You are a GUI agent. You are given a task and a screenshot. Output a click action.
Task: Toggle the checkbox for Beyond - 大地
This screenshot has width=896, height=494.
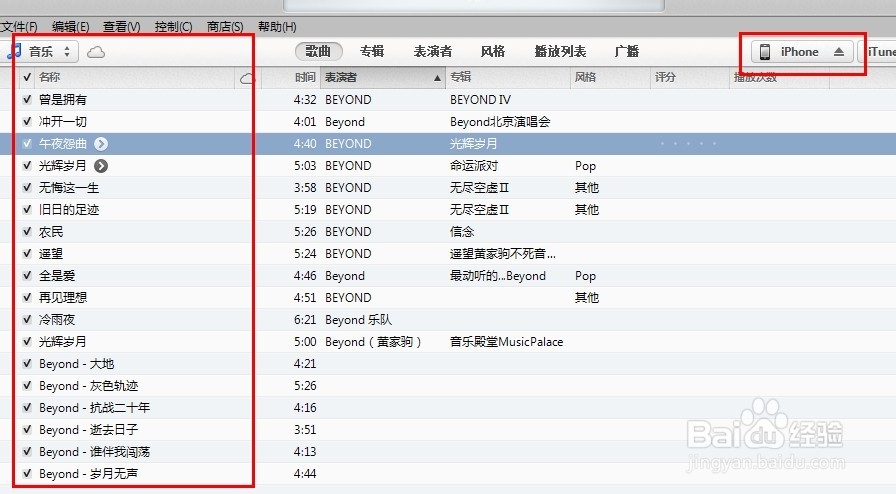tap(27, 364)
